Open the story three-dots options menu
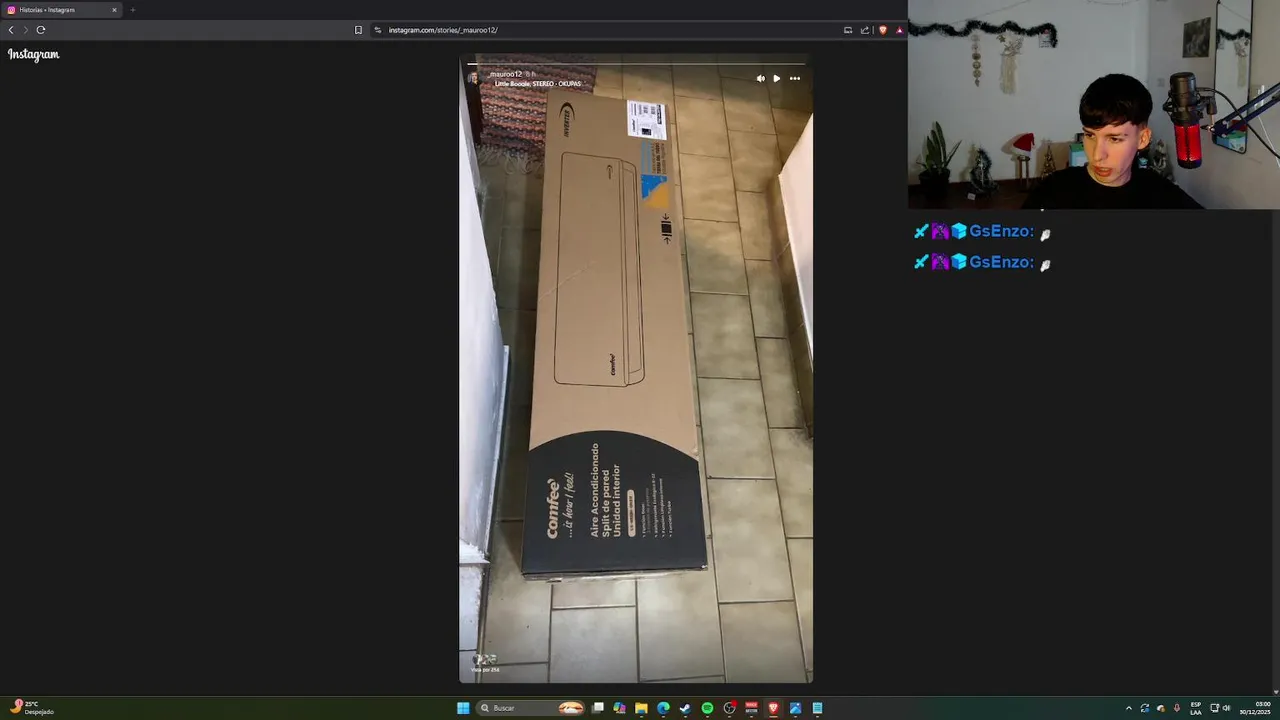Screen dimensions: 1280x720 point(795,78)
